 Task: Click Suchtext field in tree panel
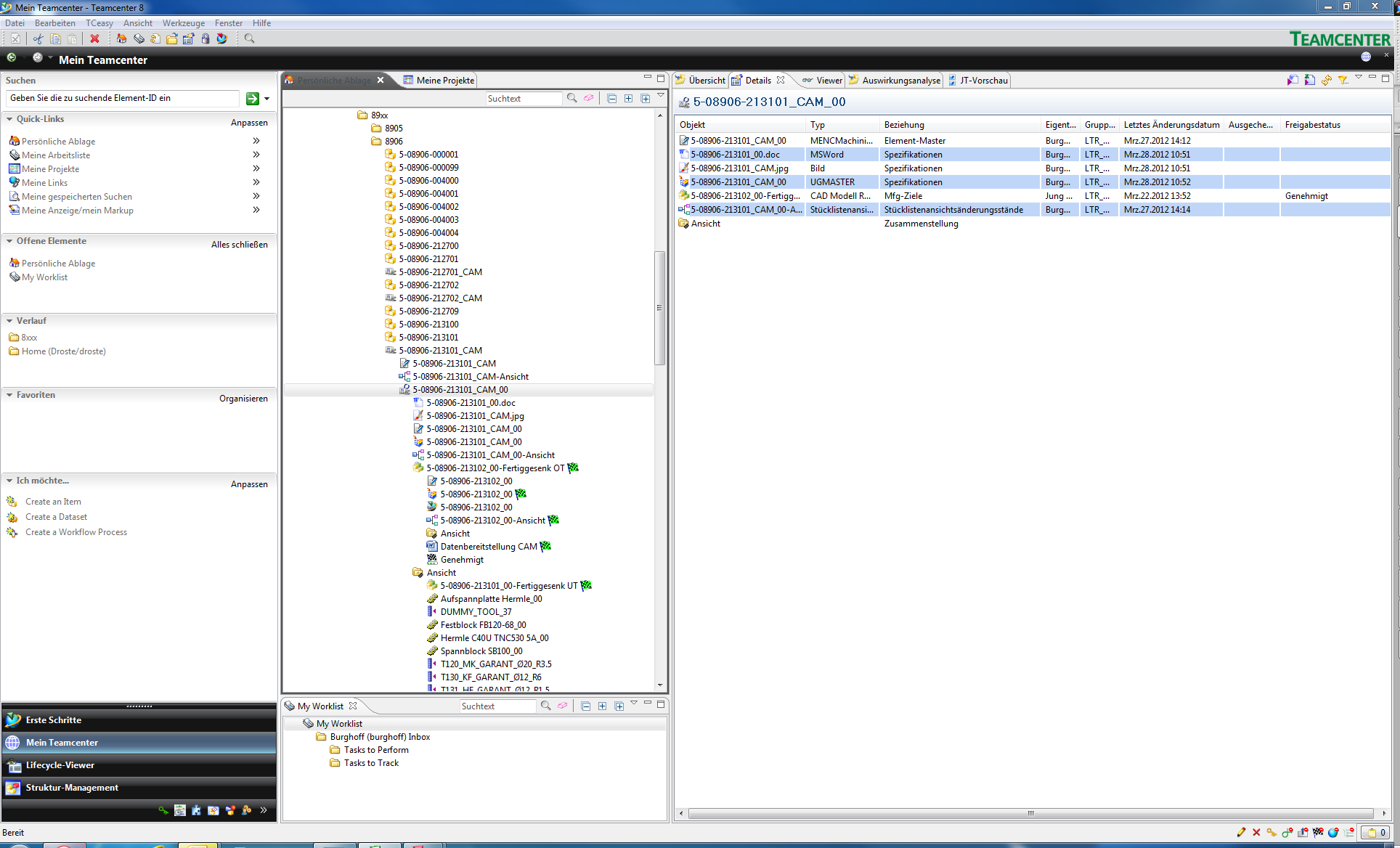[524, 99]
